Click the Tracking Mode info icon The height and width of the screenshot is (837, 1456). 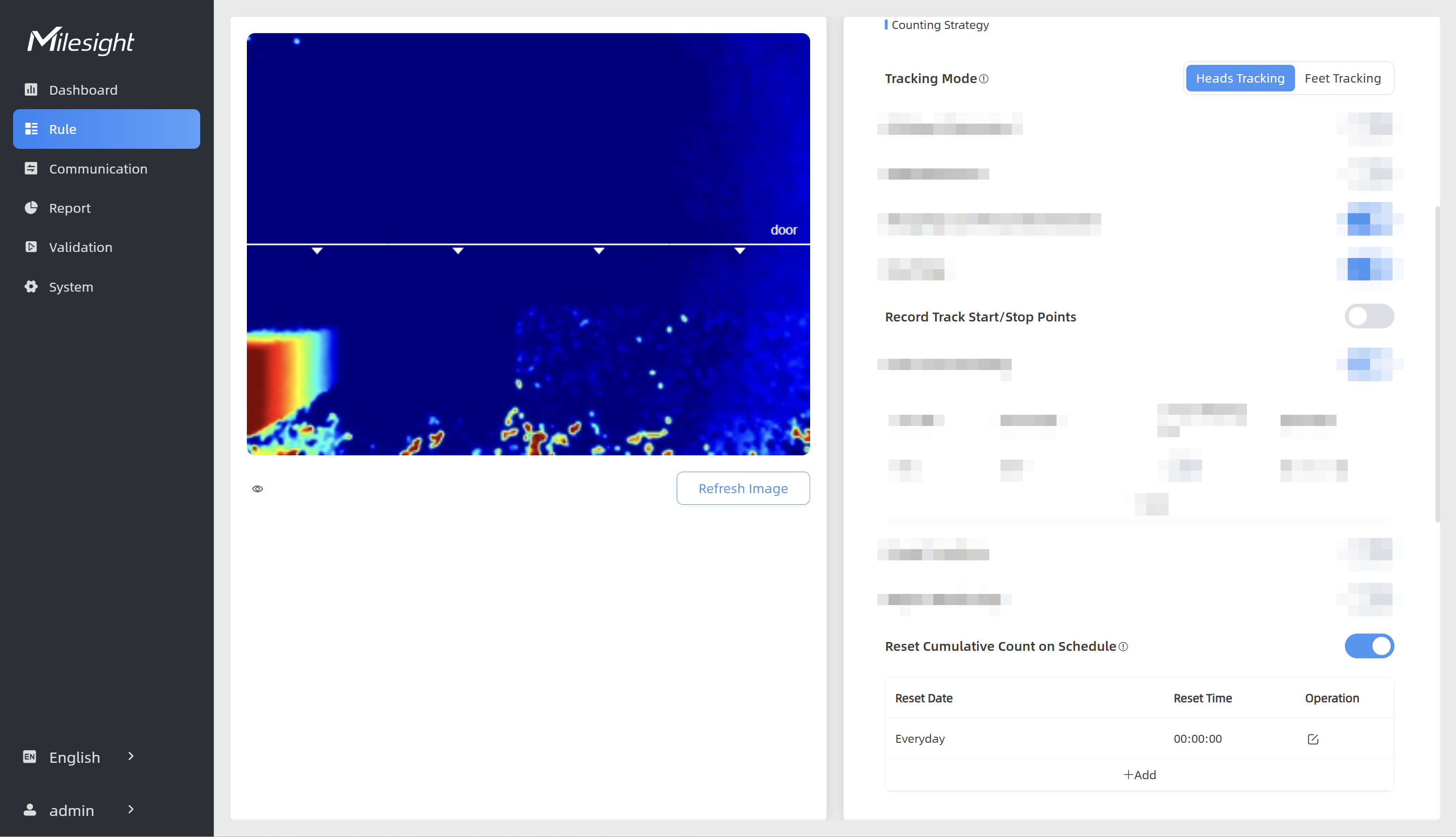click(x=984, y=79)
